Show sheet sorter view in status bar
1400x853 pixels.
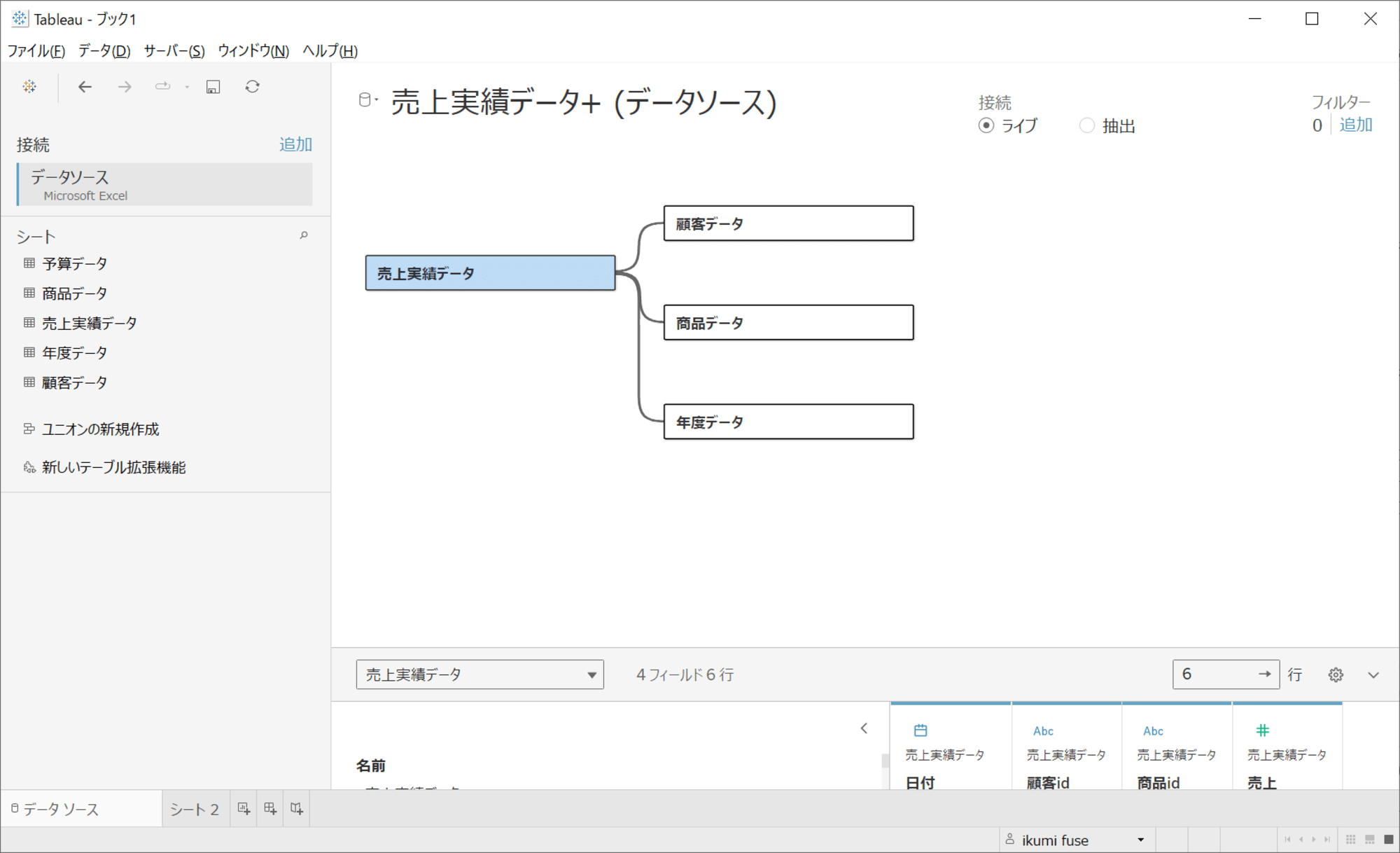[1351, 839]
